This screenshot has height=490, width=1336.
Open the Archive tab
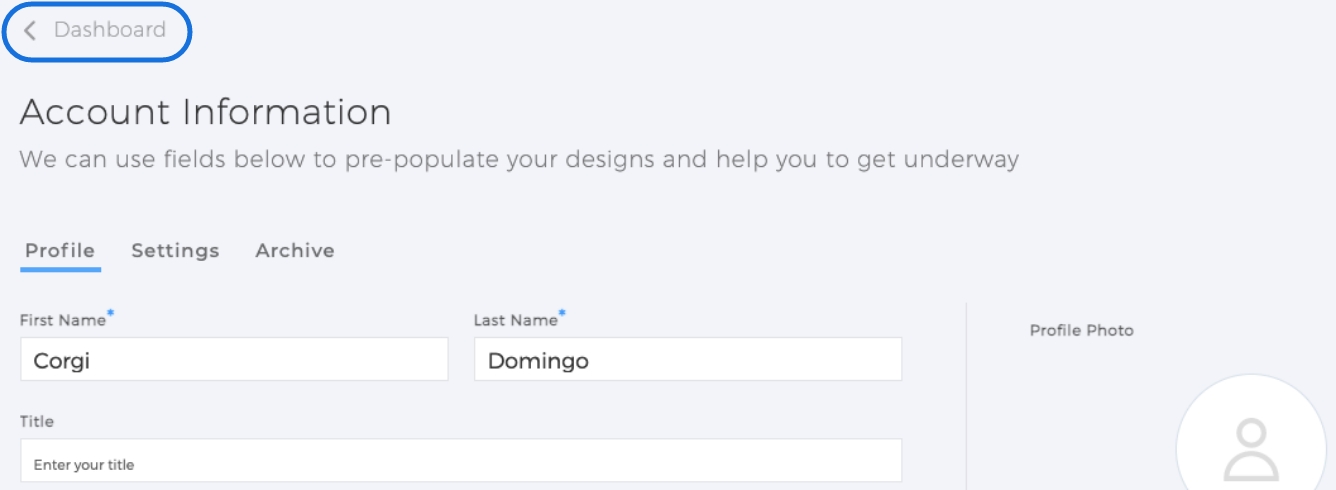pos(295,250)
